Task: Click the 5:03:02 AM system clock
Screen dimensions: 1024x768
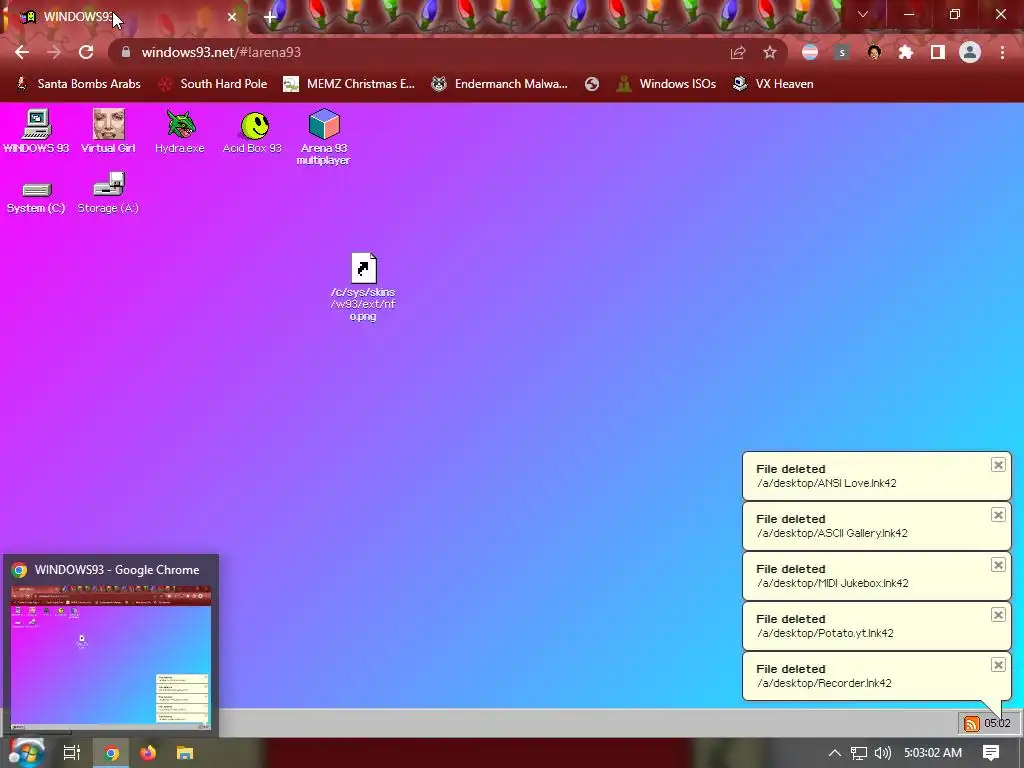Action: [x=933, y=753]
